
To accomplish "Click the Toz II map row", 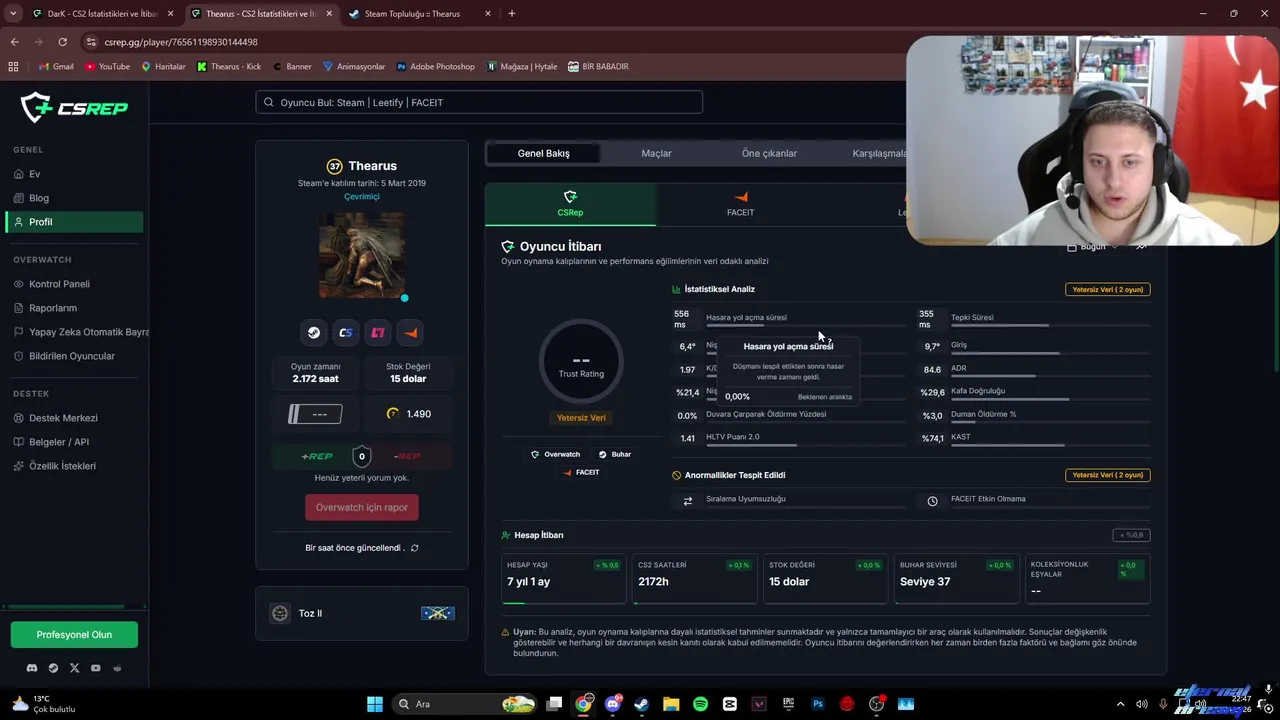I will pyautogui.click(x=362, y=613).
